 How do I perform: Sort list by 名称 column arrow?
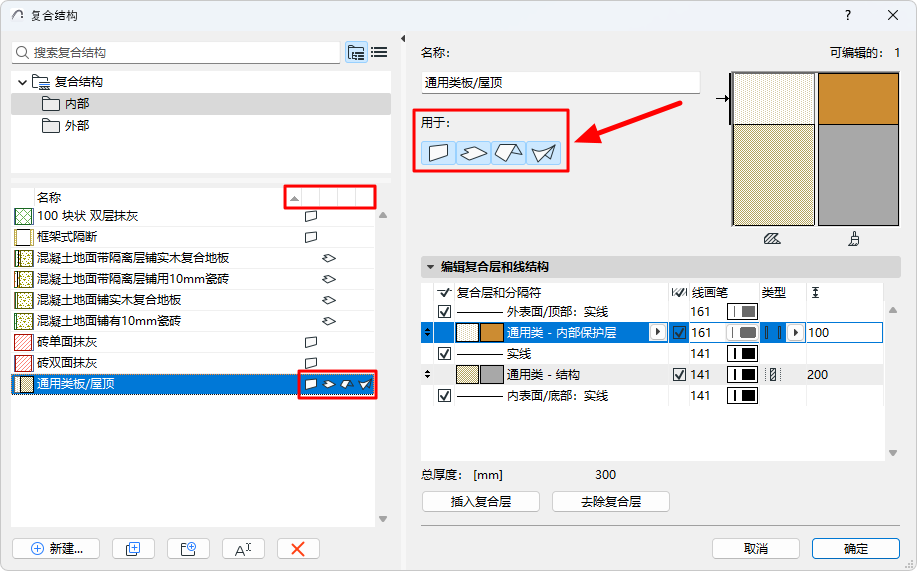click(295, 198)
